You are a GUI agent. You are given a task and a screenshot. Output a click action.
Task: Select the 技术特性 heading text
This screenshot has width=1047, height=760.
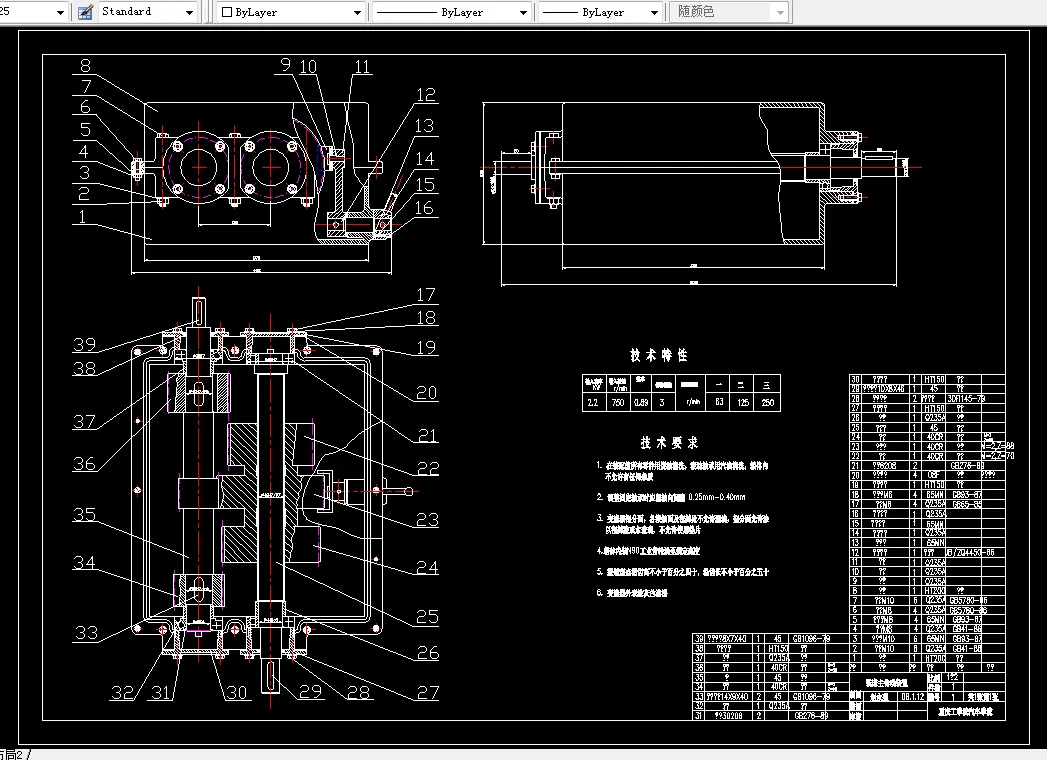click(658, 355)
